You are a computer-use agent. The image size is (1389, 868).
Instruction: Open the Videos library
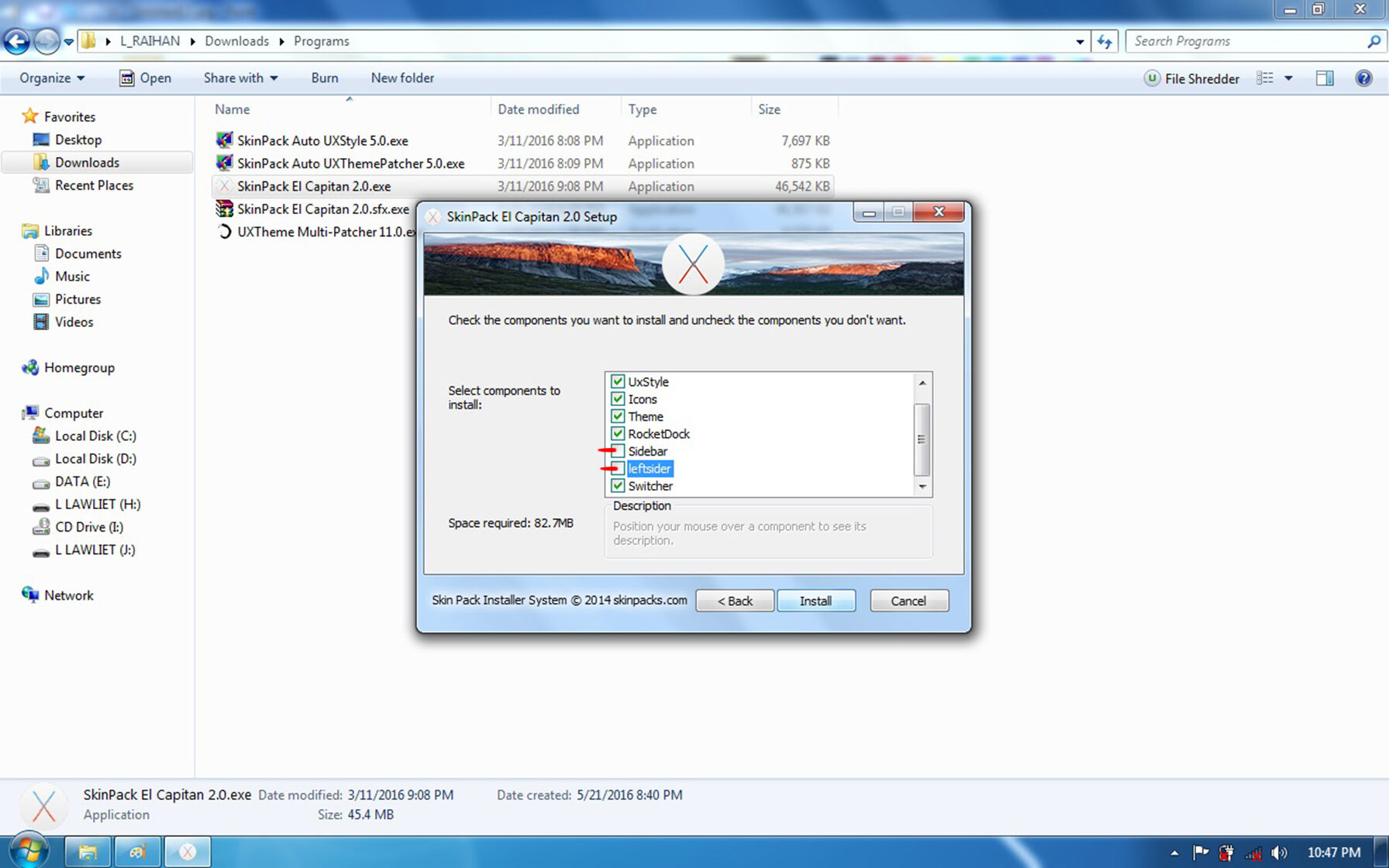[x=74, y=322]
